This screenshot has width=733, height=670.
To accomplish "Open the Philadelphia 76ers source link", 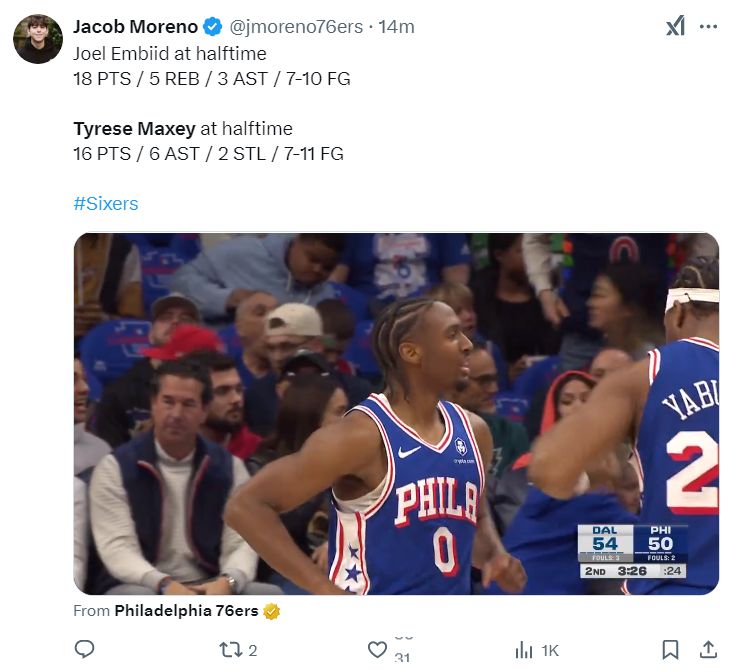I will click(186, 611).
